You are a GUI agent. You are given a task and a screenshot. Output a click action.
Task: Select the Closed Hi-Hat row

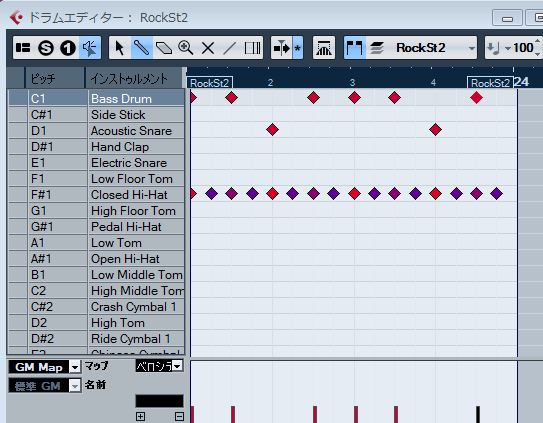point(96,195)
